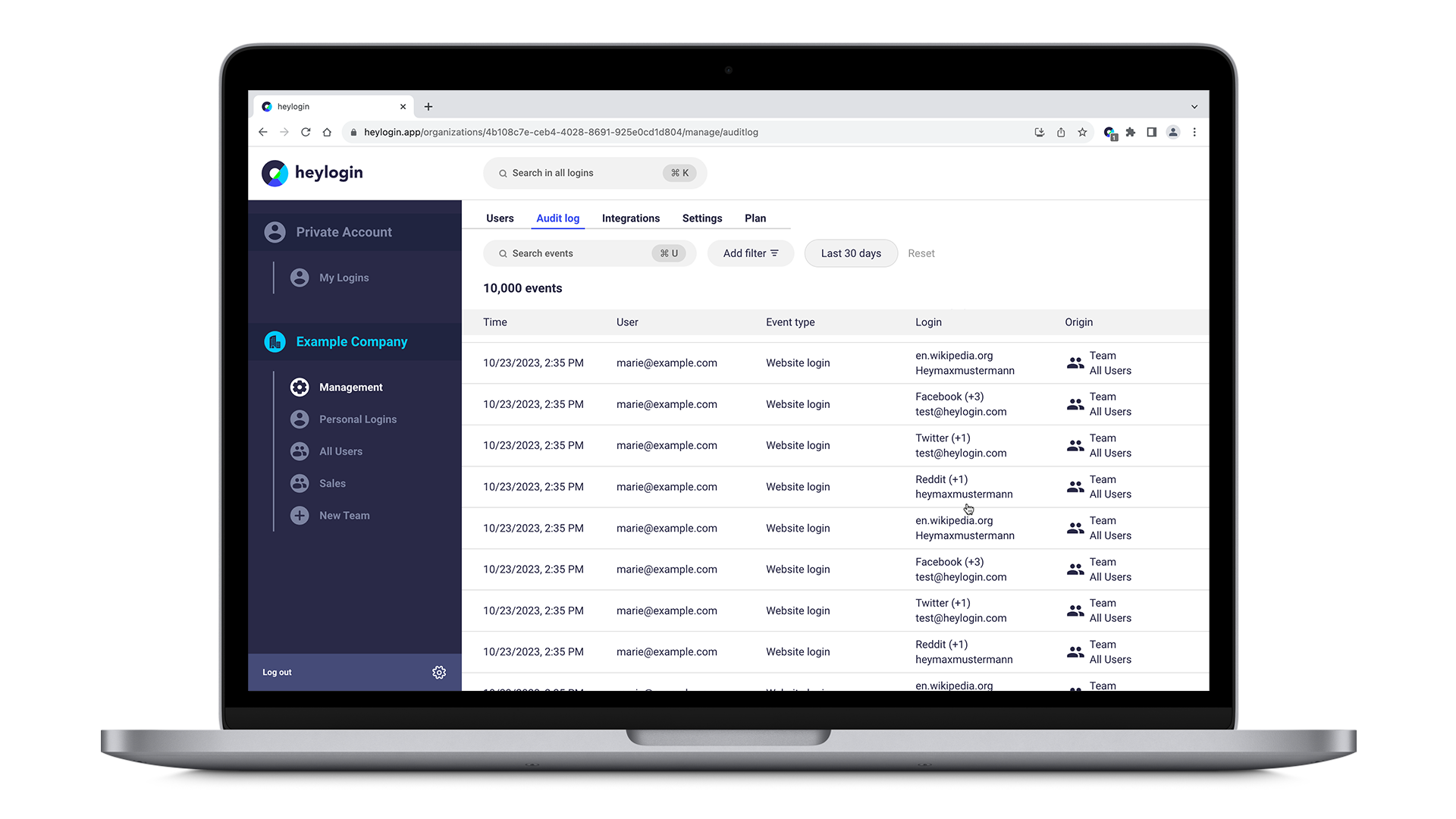Click the heylogin logo
Viewport: 1456px width, 819px height.
[x=312, y=173]
